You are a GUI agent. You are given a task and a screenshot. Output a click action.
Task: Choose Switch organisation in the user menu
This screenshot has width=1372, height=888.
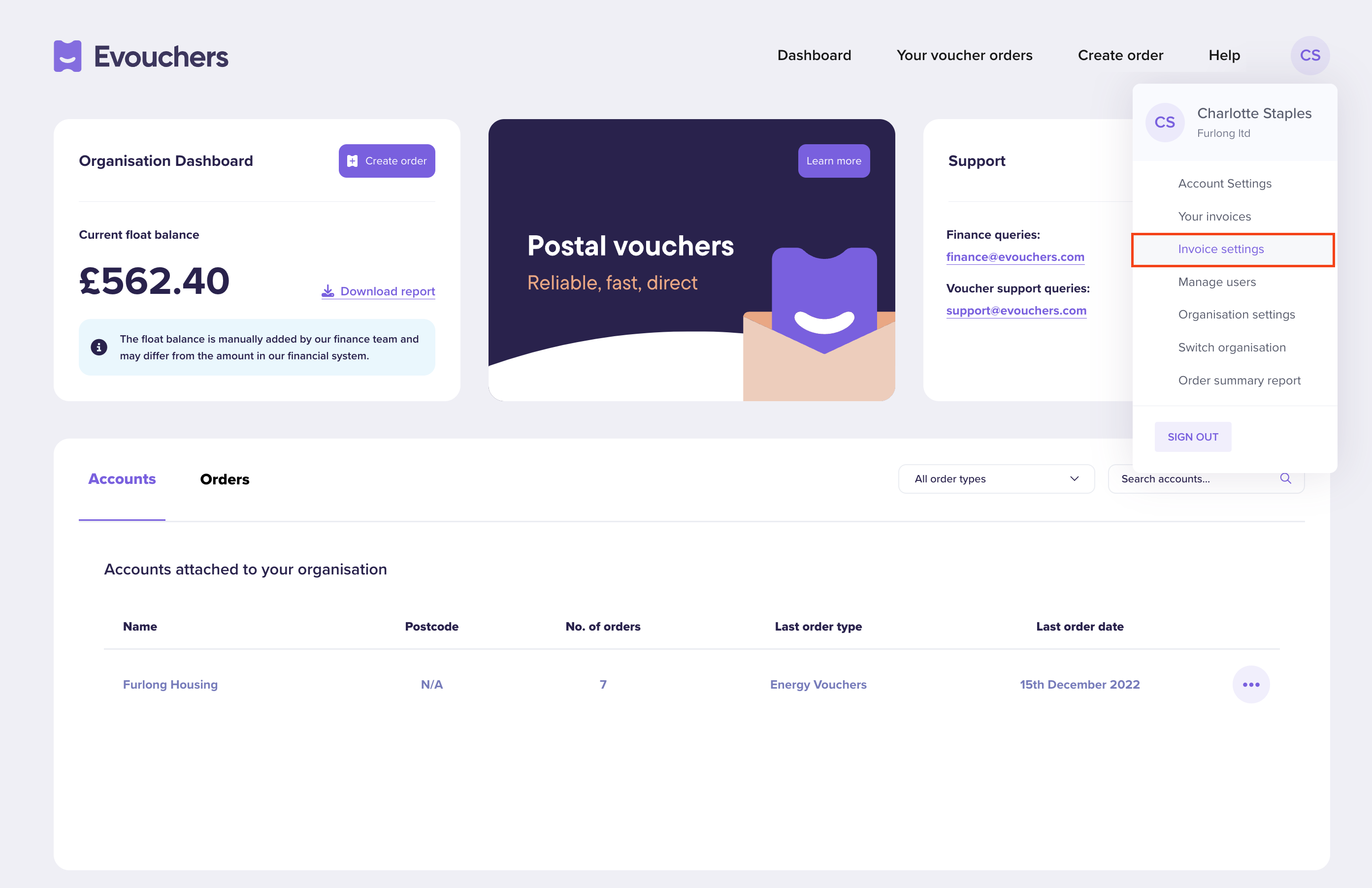pyautogui.click(x=1231, y=348)
